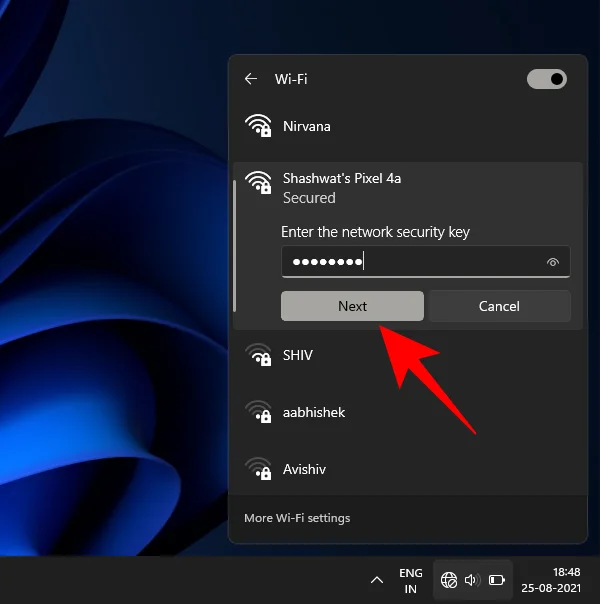Image resolution: width=600 pixels, height=604 pixels.
Task: Click the volume speaker tray icon
Action: coord(472,580)
